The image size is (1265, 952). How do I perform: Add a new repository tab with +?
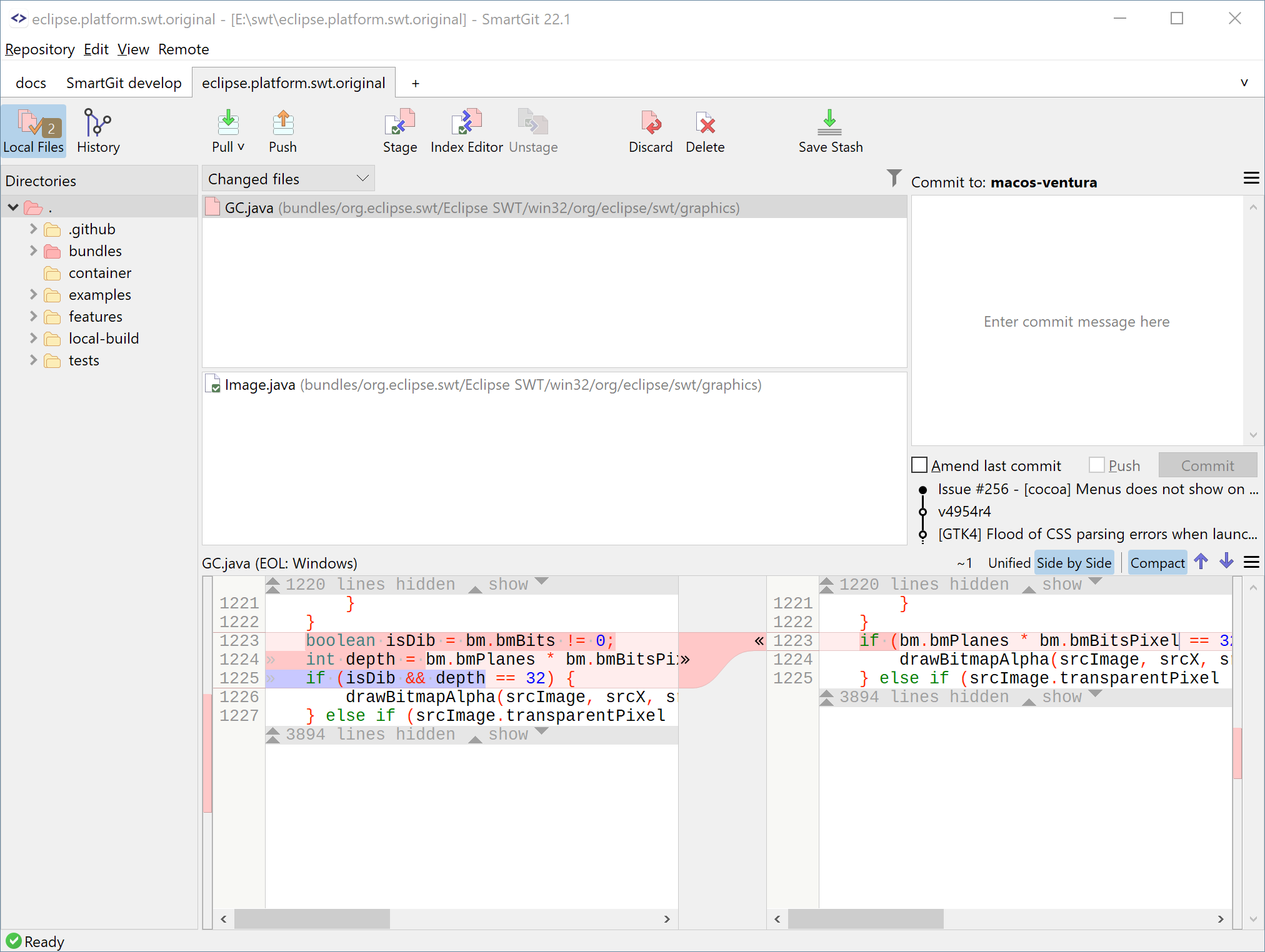point(416,83)
